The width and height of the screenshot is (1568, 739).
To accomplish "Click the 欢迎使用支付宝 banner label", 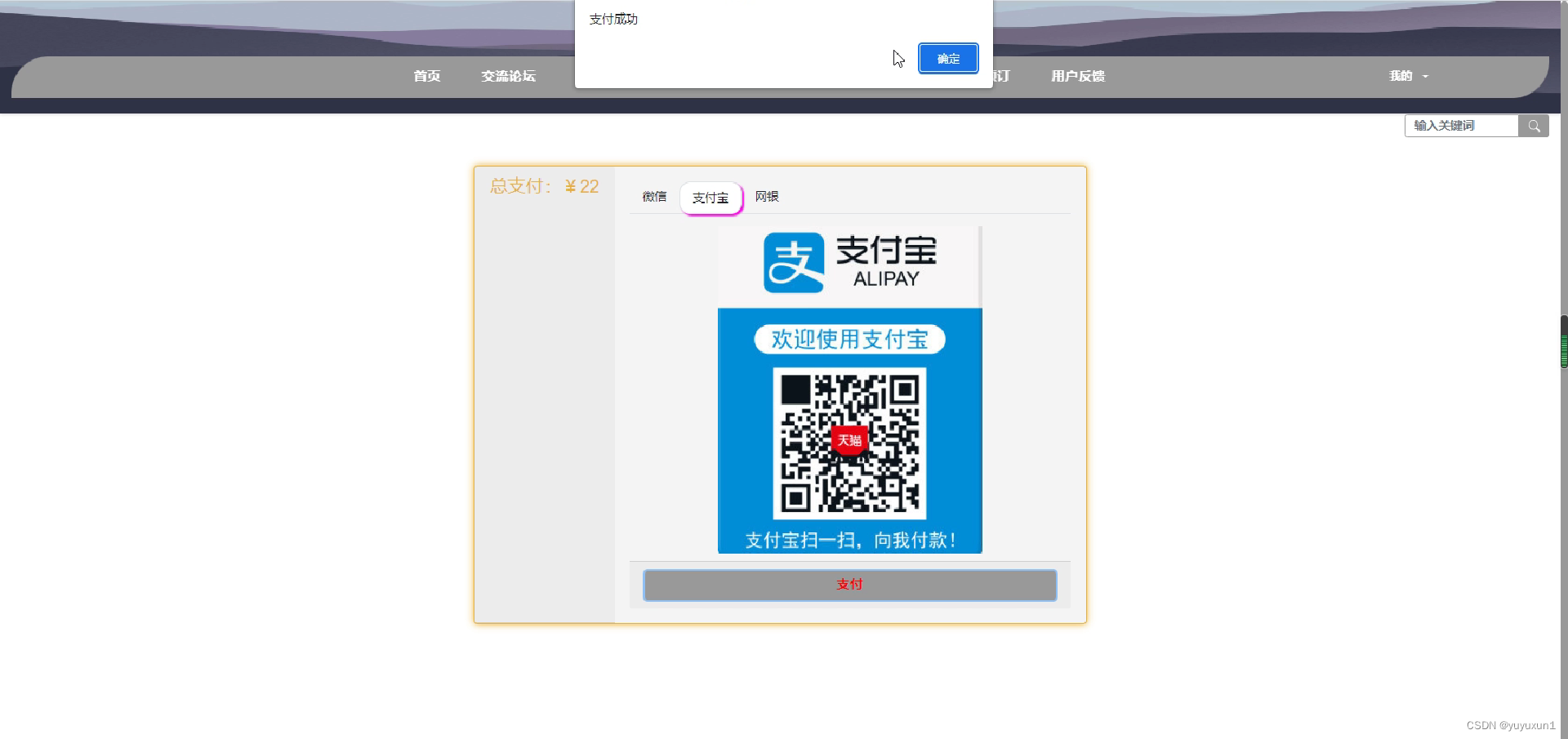I will pyautogui.click(x=849, y=340).
